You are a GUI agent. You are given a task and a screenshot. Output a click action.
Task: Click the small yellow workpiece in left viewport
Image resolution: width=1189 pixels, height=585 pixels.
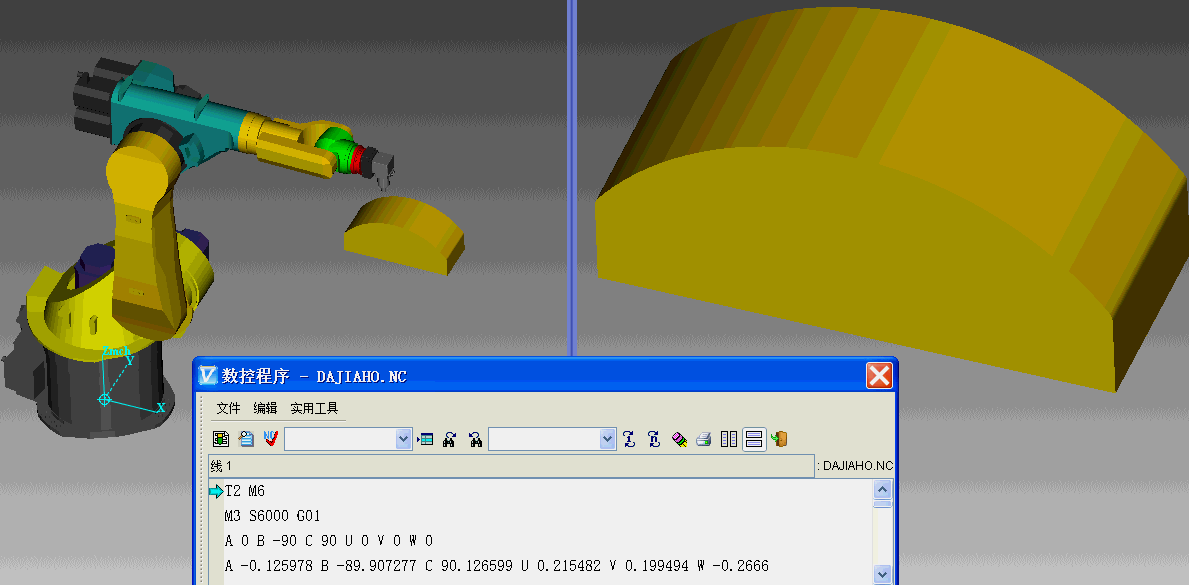[x=402, y=235]
